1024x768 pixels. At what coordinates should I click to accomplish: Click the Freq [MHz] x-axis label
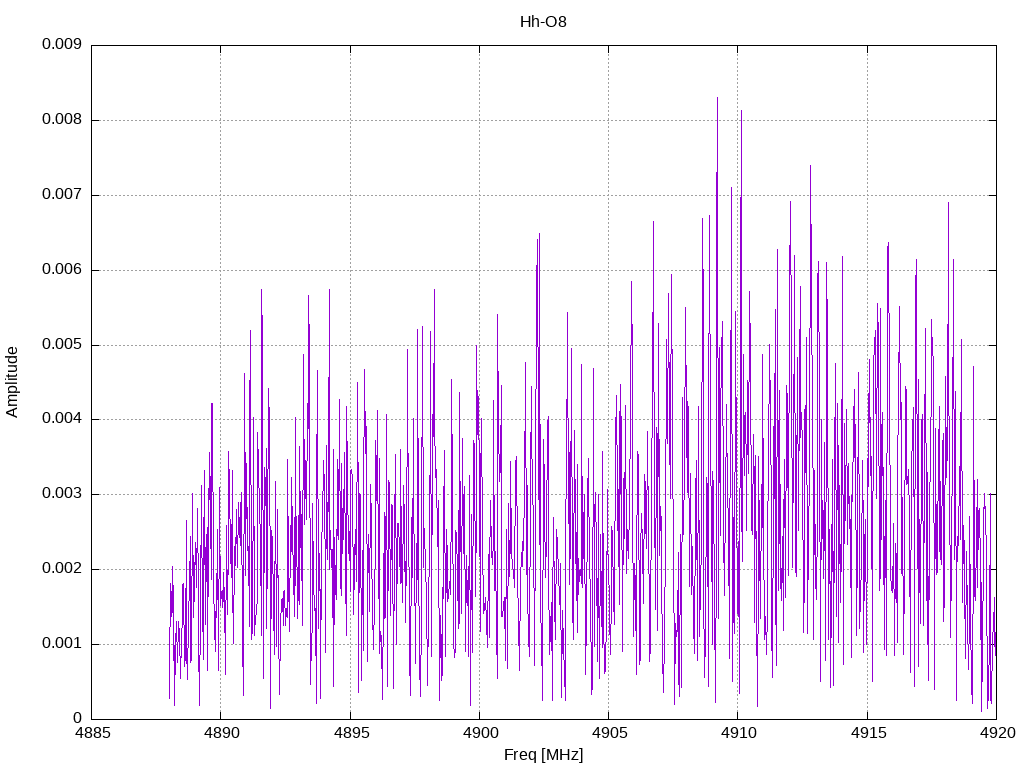tap(543, 755)
